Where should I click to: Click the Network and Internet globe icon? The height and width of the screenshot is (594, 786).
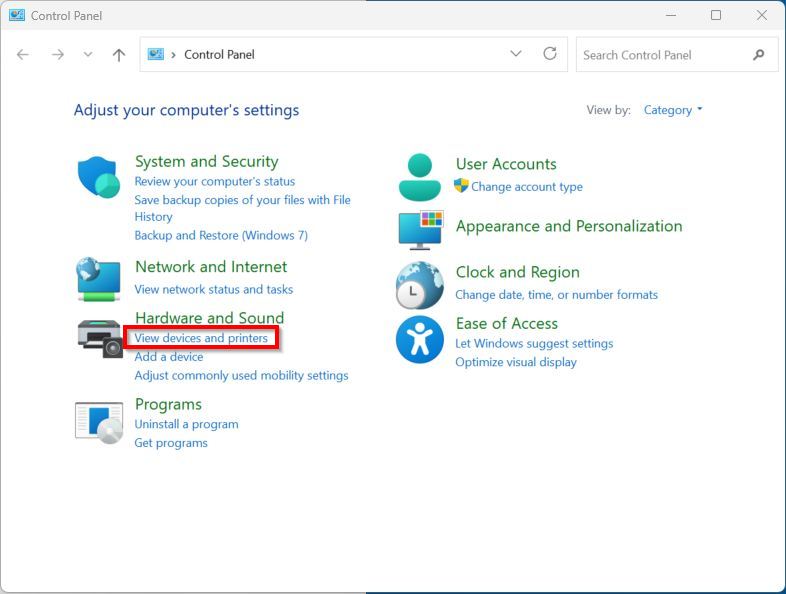99,279
